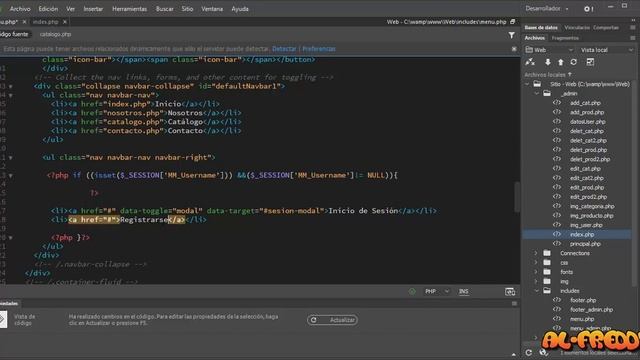Expand the img folder
The width and height of the screenshot is (640, 360).
(536, 281)
